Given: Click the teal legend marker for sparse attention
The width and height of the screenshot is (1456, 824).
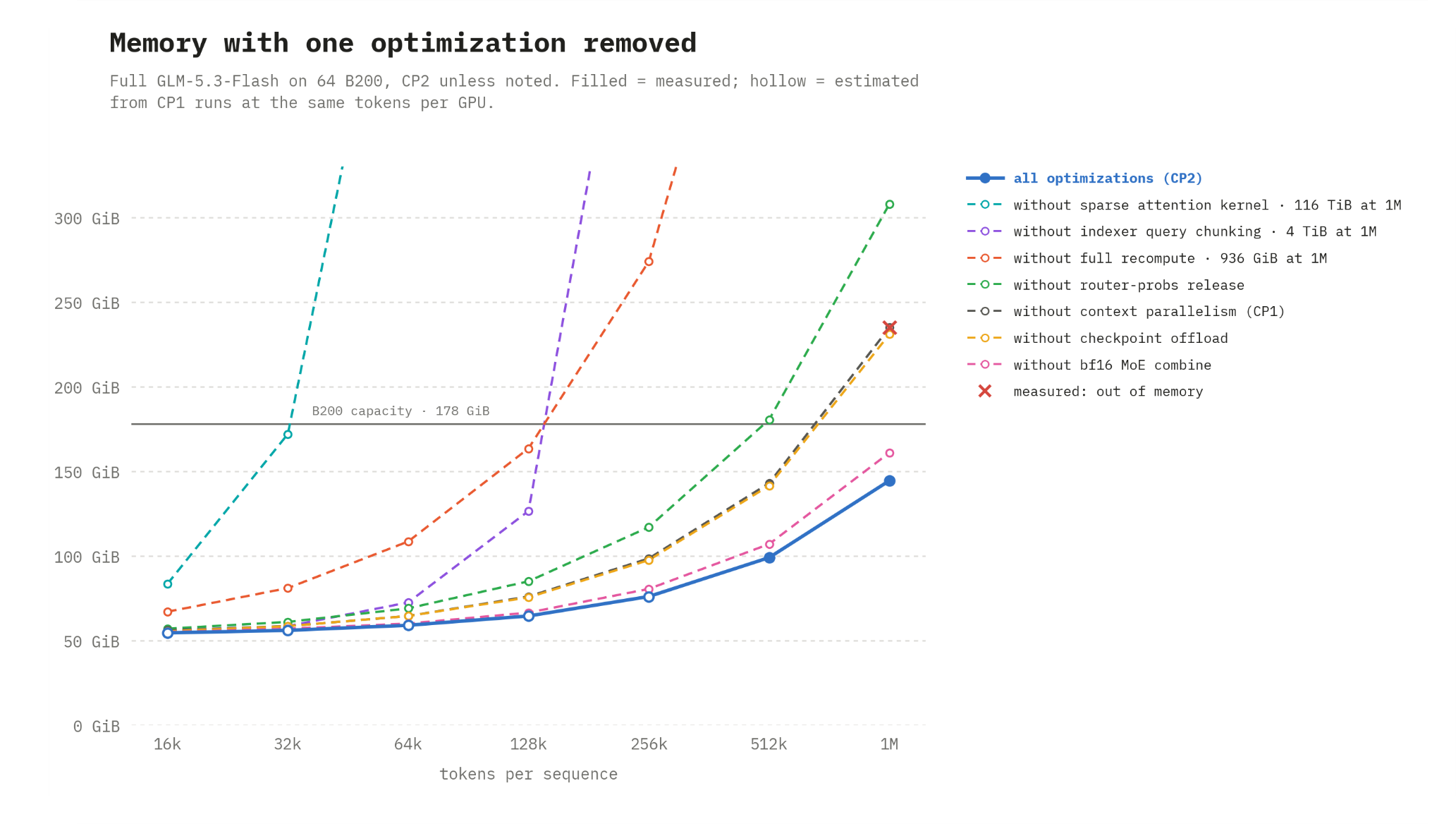Looking at the screenshot, I should tap(985, 205).
